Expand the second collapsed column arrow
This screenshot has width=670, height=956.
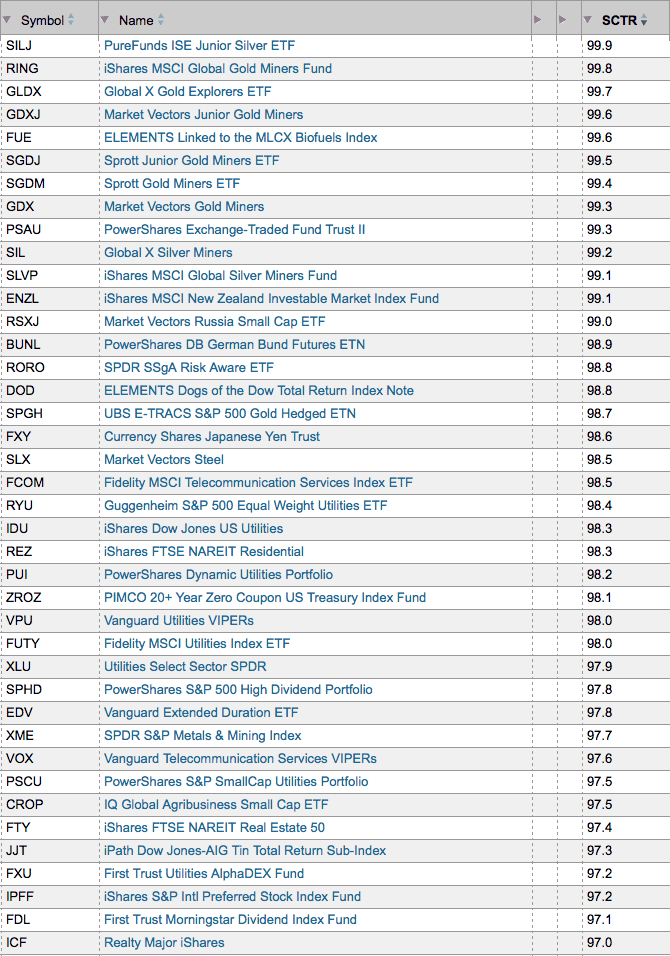pos(563,20)
